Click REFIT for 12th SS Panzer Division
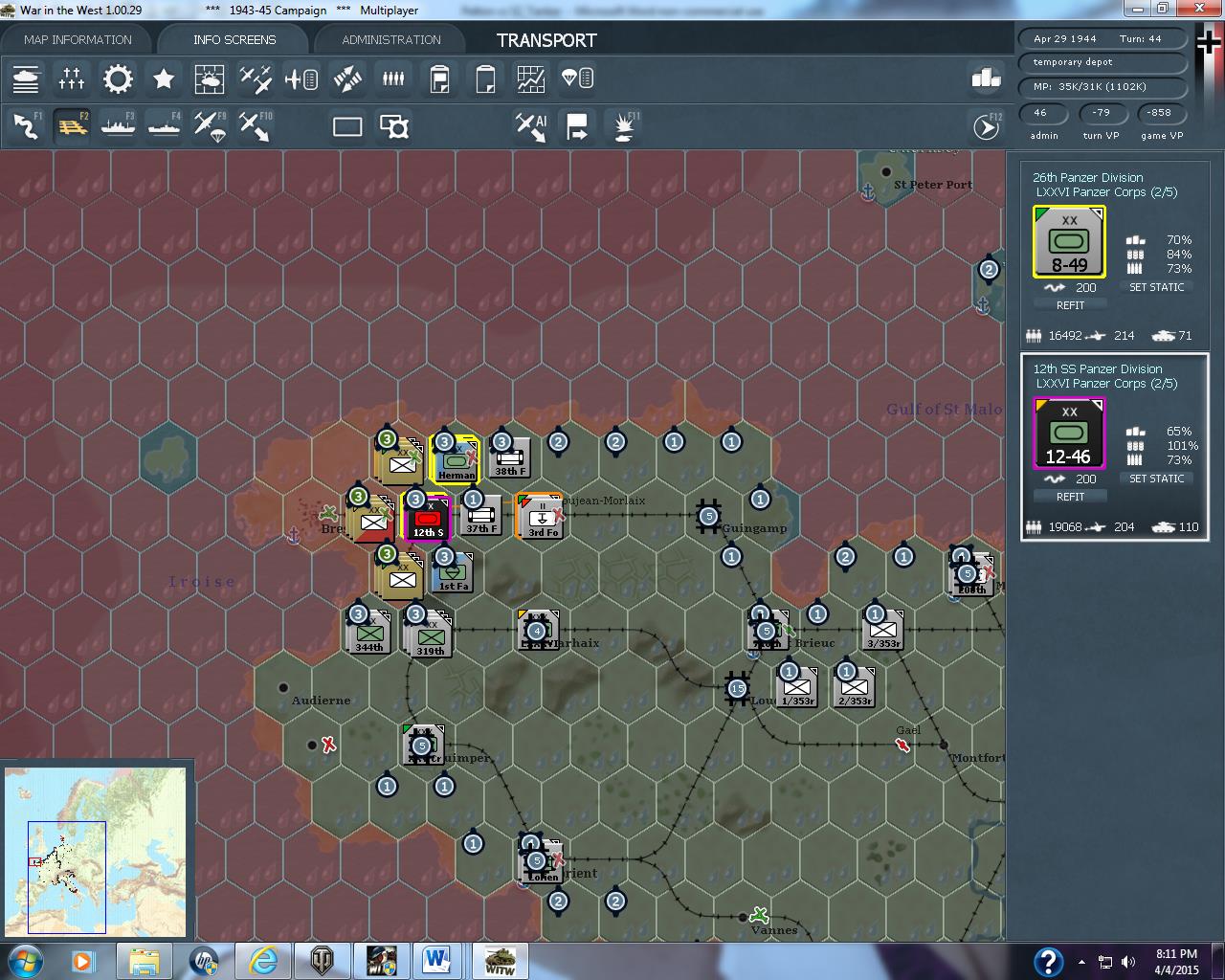 pyautogui.click(x=1070, y=497)
